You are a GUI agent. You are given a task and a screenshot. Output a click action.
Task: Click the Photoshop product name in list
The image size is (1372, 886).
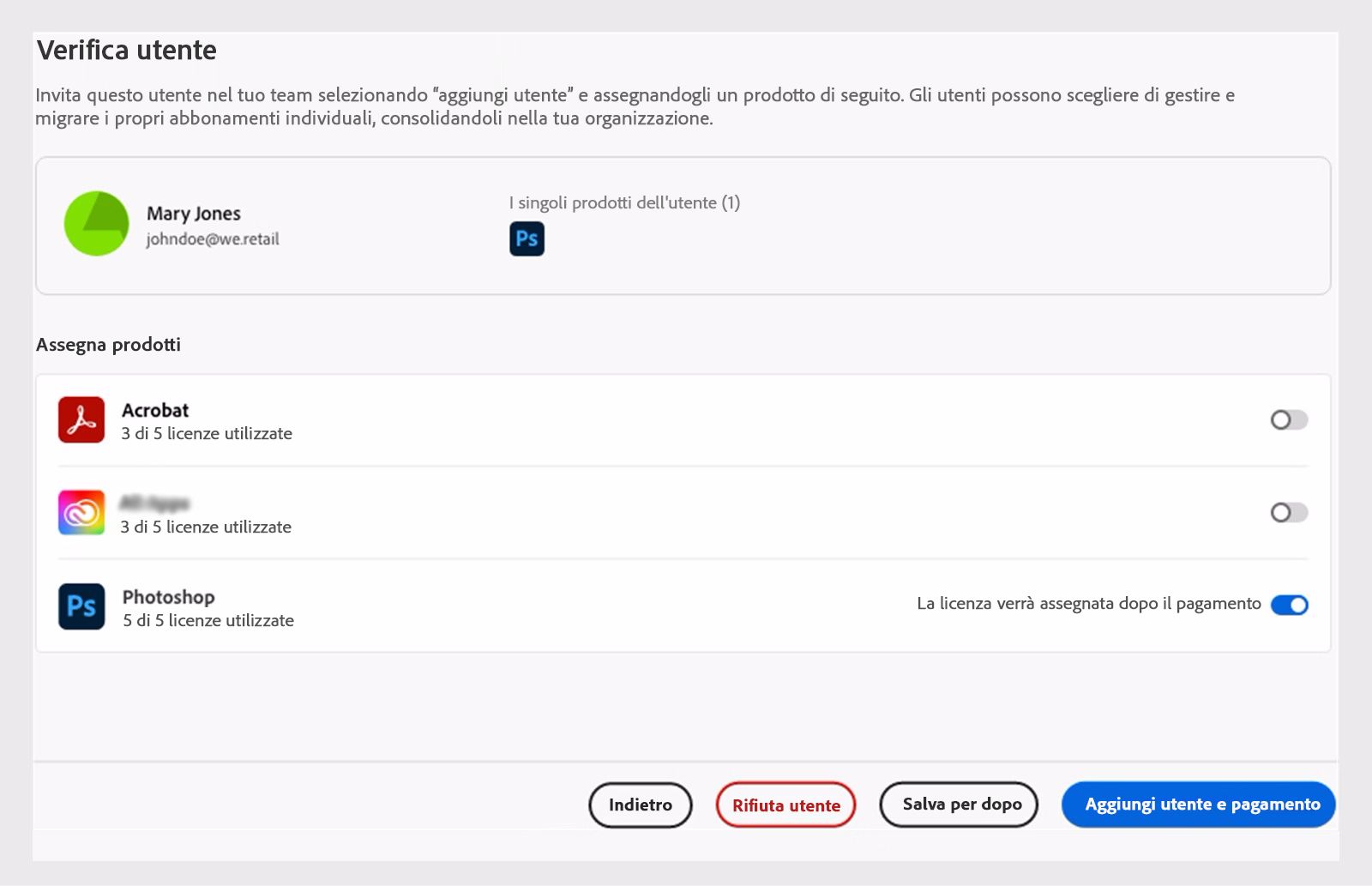coord(169,597)
